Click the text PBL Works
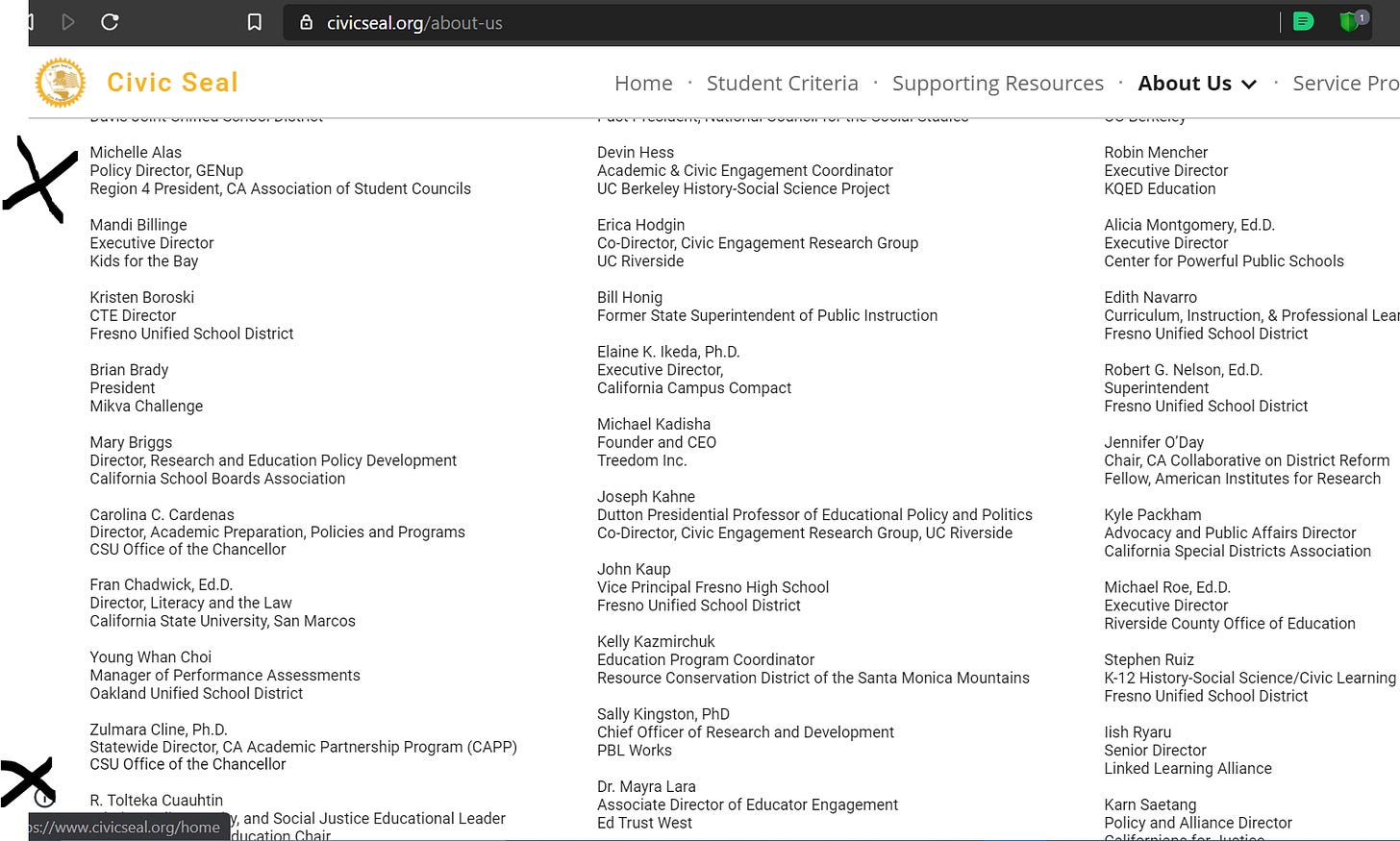The height and width of the screenshot is (841, 1400). (x=635, y=751)
